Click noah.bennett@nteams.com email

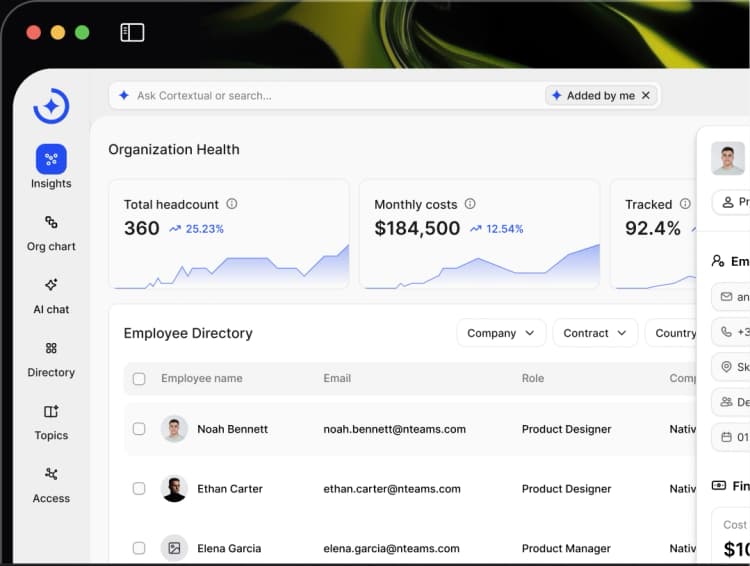click(395, 429)
